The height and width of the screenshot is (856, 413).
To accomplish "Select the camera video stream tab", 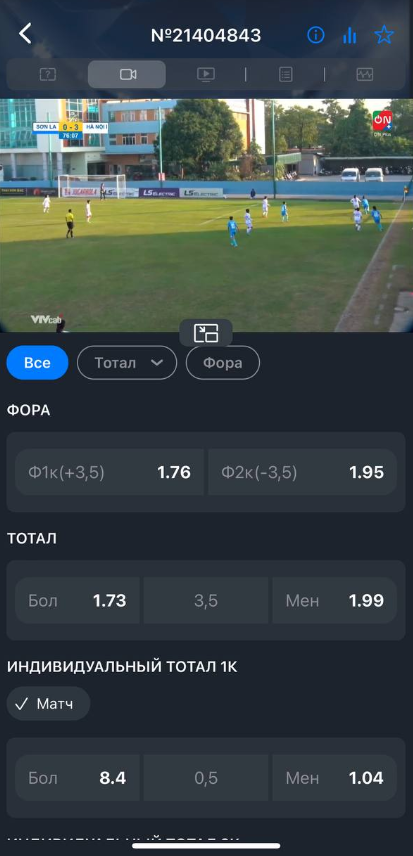I will (127, 74).
